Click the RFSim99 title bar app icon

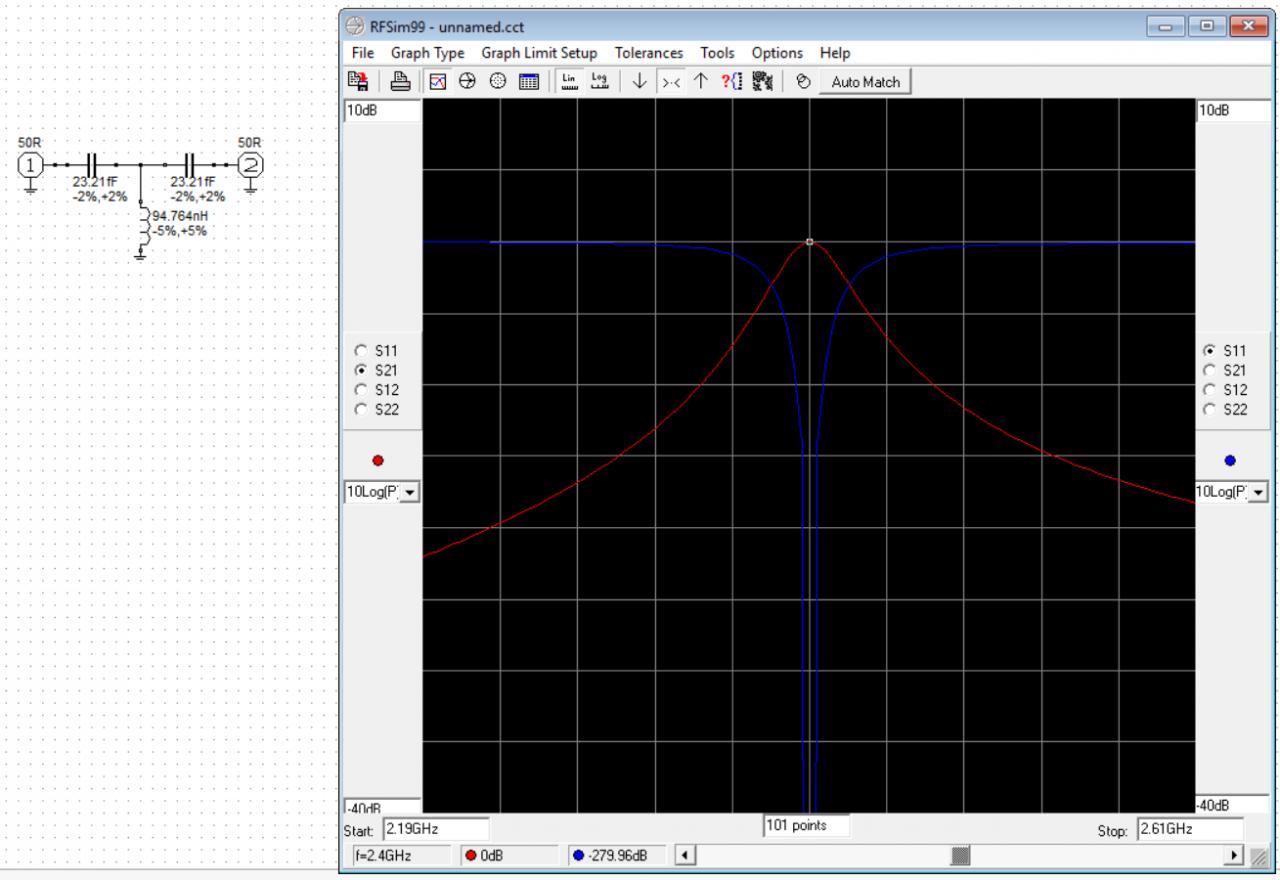(x=354, y=27)
